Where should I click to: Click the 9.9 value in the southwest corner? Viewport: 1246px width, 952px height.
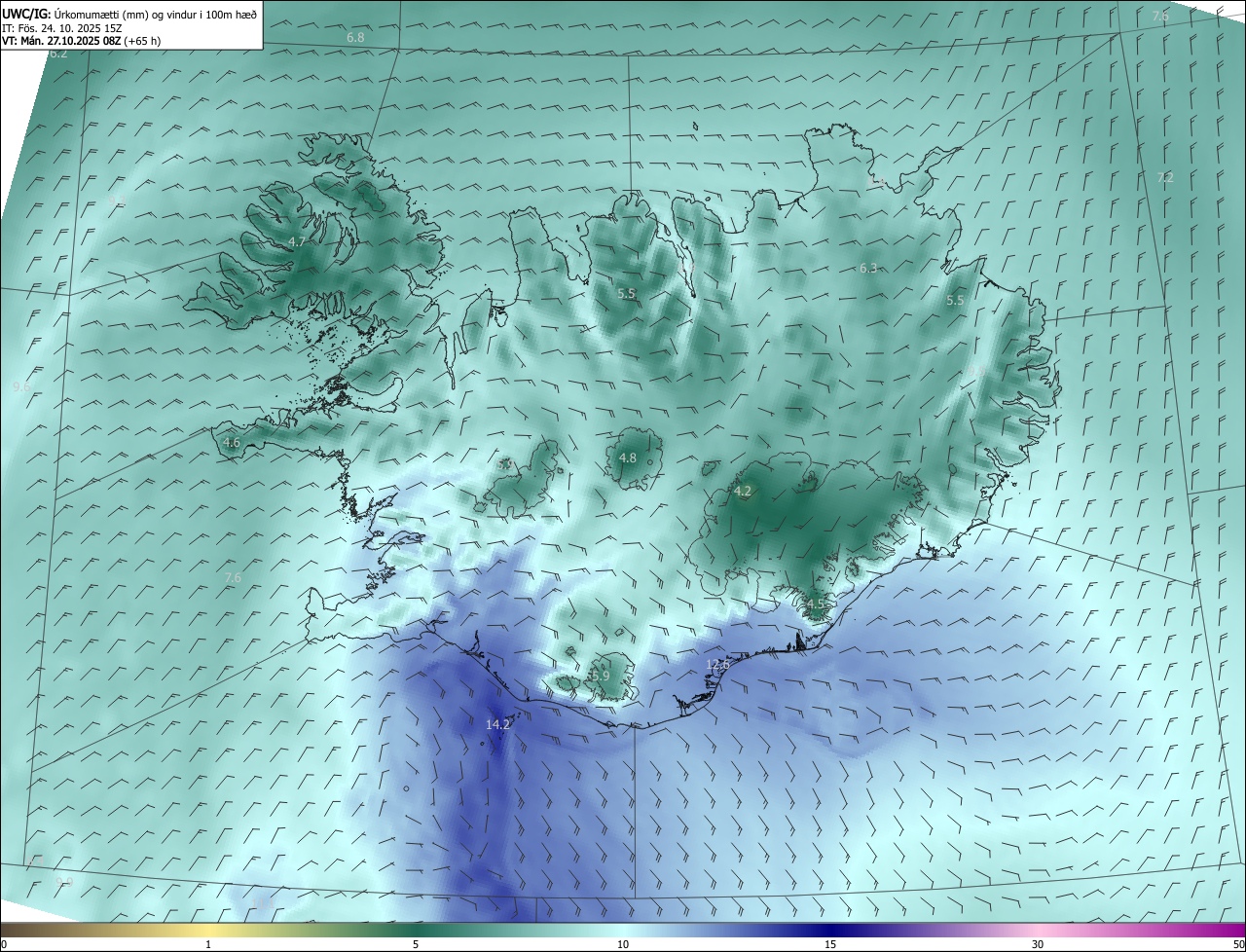click(64, 882)
